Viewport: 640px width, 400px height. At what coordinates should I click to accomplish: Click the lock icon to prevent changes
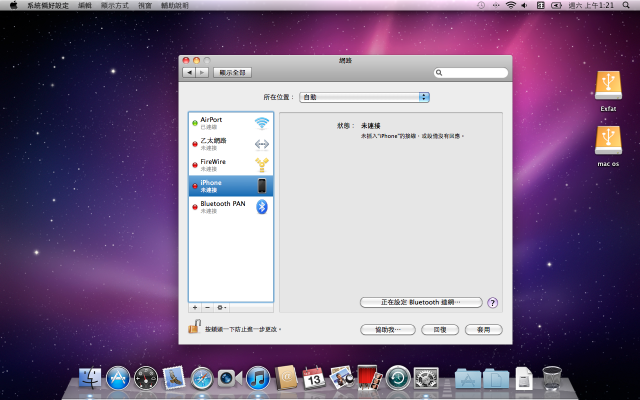[x=195, y=327]
